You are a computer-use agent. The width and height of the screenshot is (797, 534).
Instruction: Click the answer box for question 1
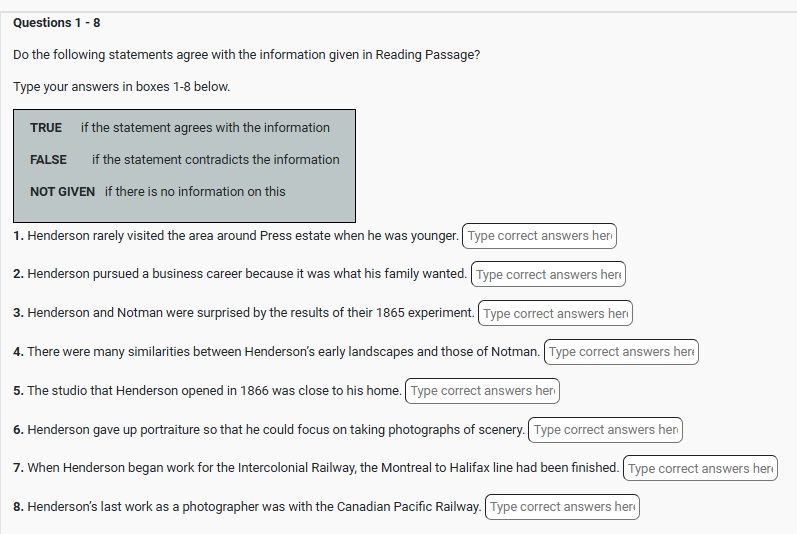tap(540, 236)
